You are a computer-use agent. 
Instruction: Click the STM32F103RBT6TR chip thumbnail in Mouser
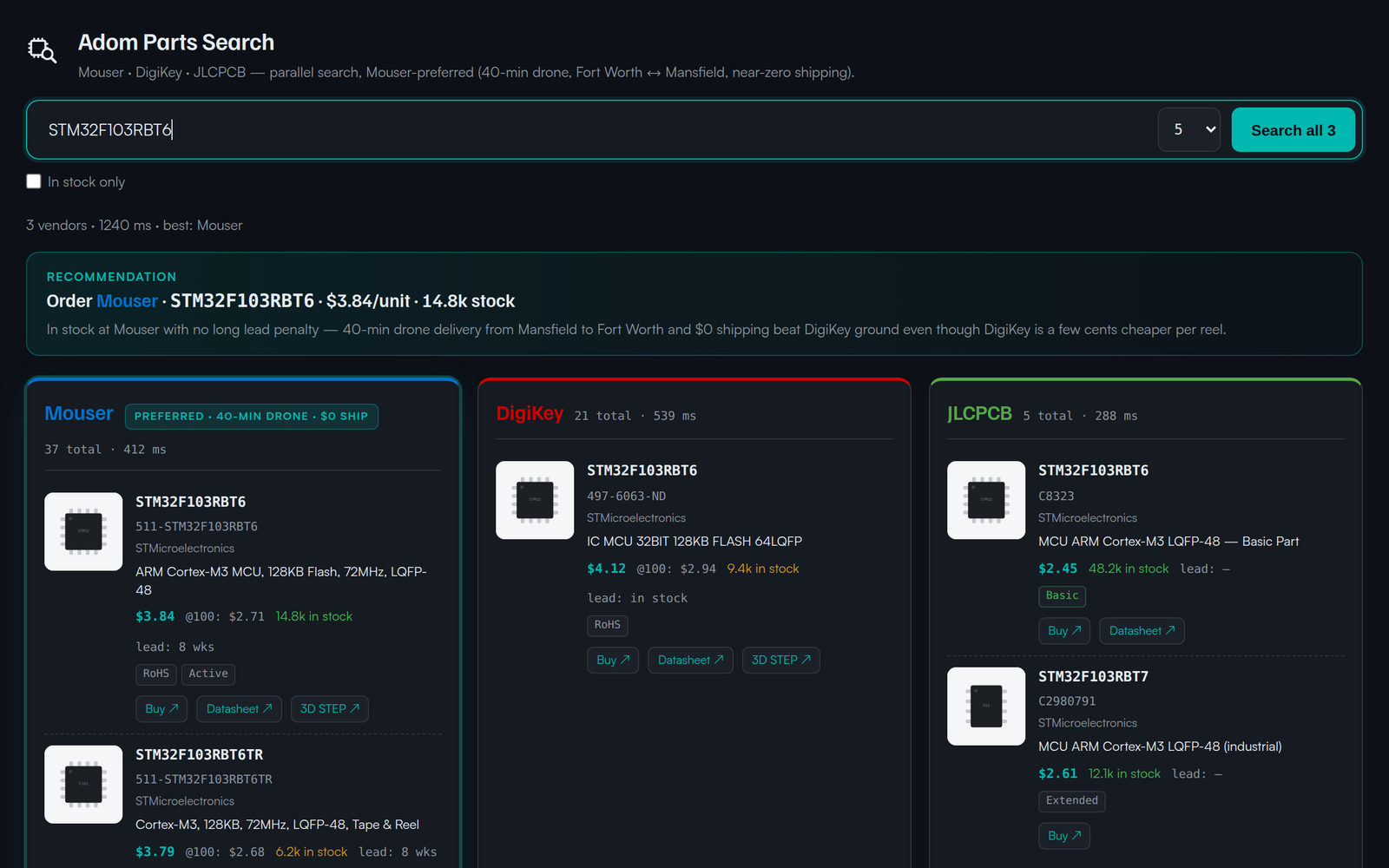83,784
